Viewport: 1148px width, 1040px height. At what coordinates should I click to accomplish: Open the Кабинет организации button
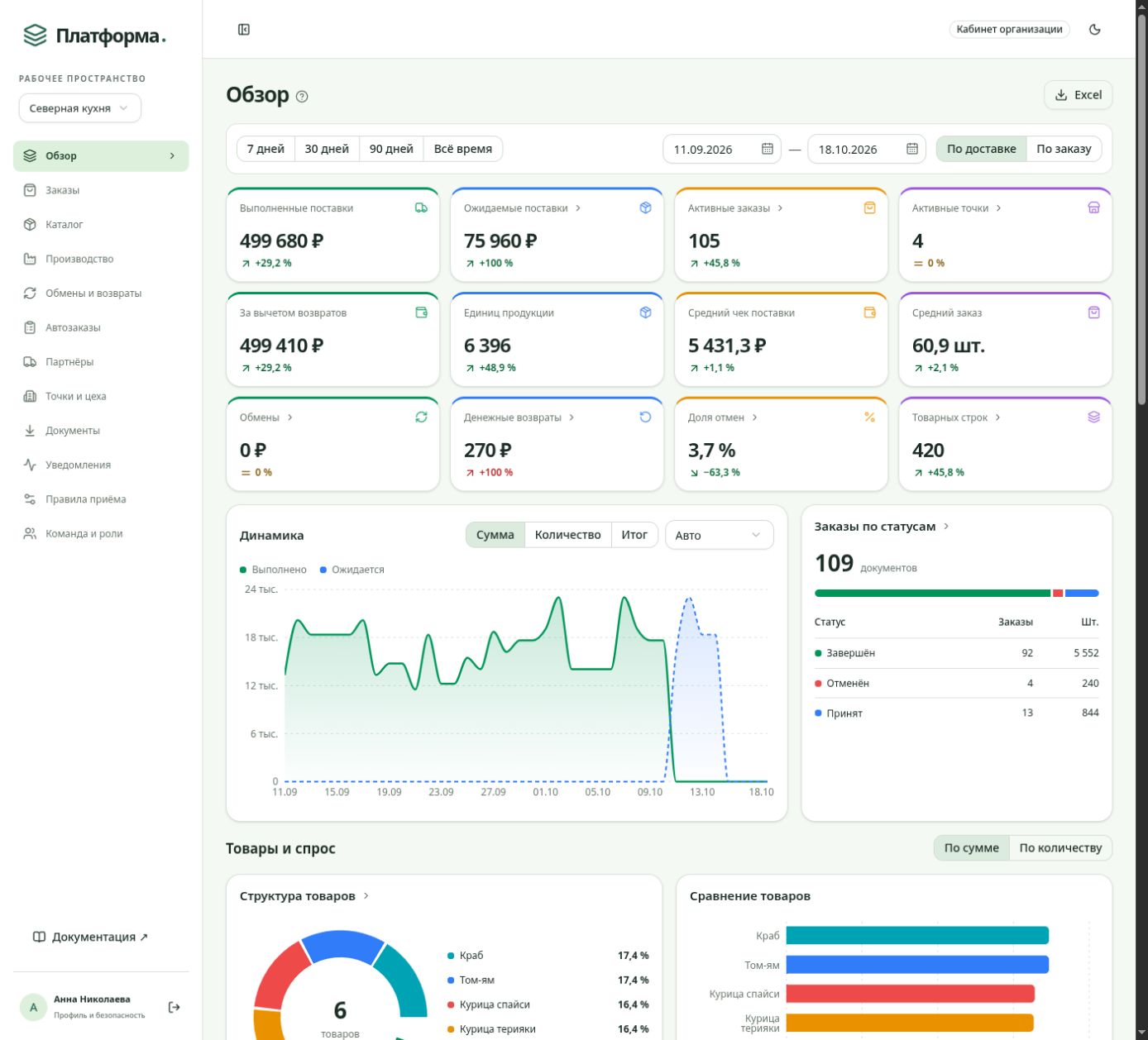1009,29
